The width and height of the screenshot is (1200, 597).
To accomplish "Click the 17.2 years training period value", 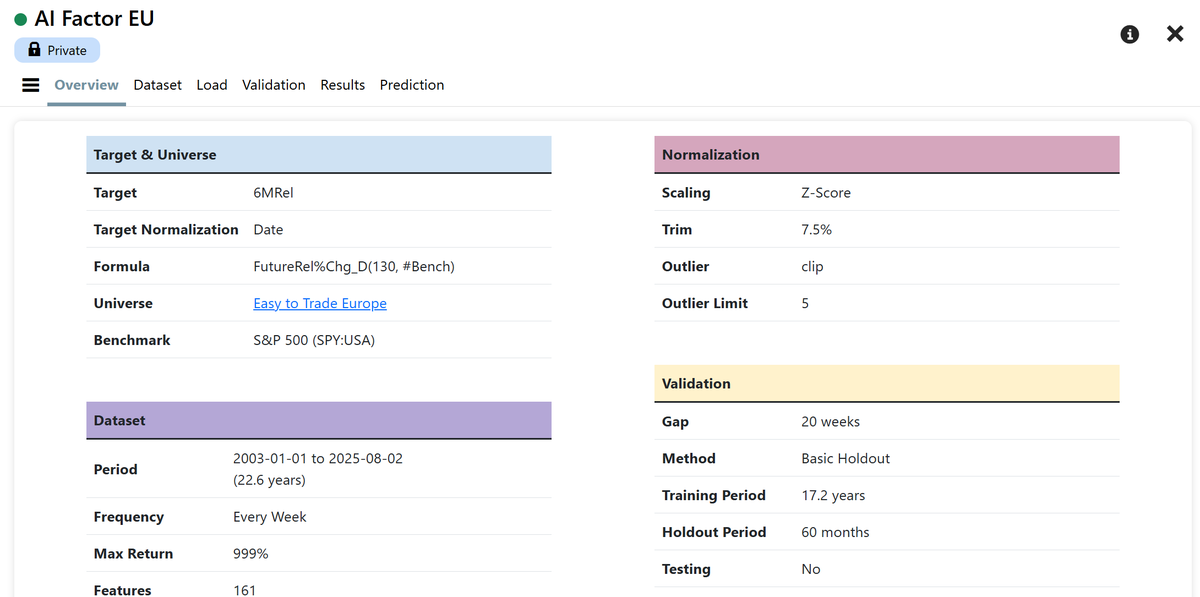I will (834, 496).
